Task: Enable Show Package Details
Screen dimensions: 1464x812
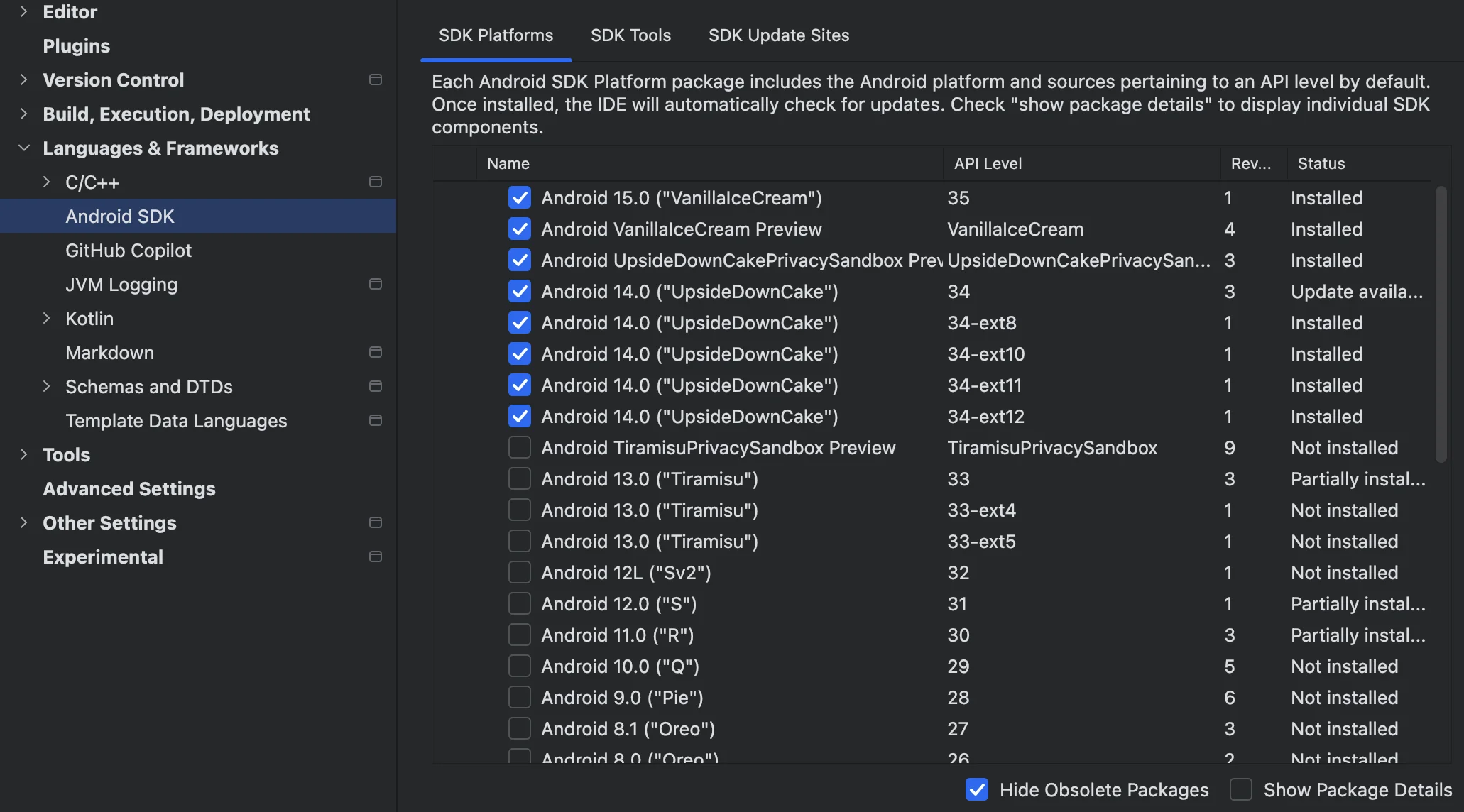Action: [1240, 789]
